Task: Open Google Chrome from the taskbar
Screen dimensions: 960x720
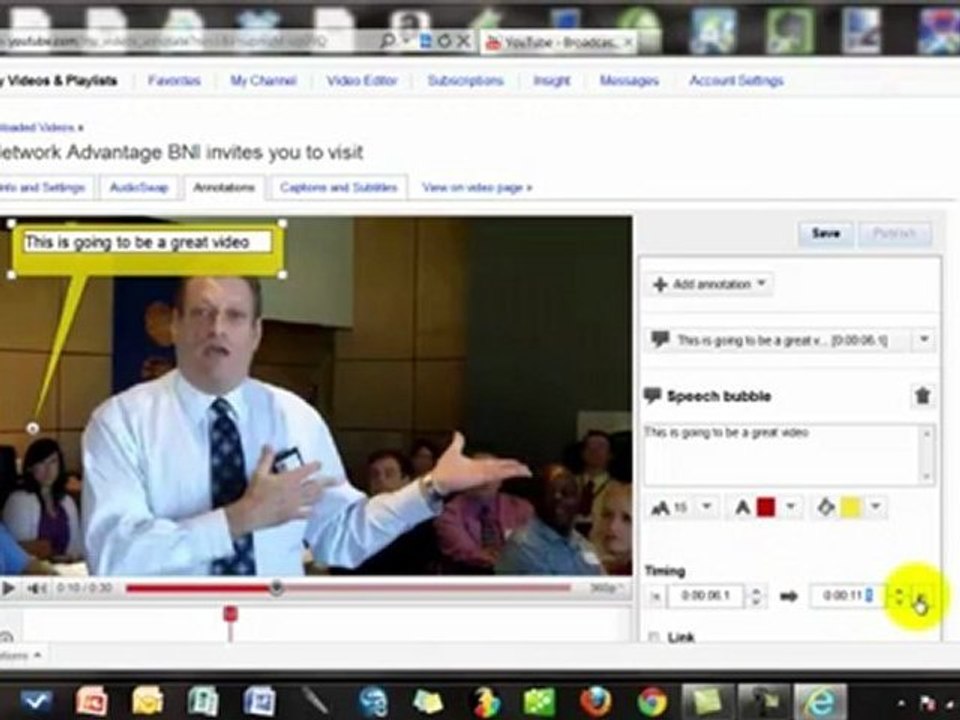Action: [x=652, y=701]
